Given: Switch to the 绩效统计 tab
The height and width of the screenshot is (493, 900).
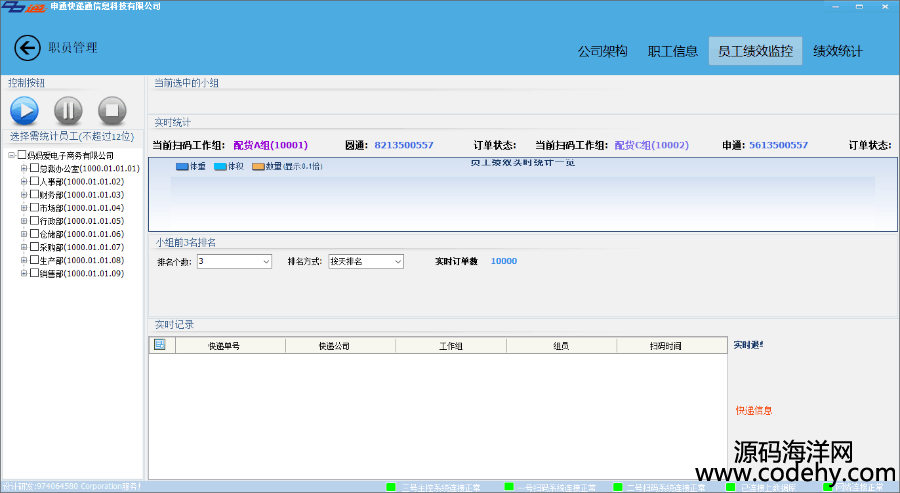Looking at the screenshot, I should (x=837, y=51).
